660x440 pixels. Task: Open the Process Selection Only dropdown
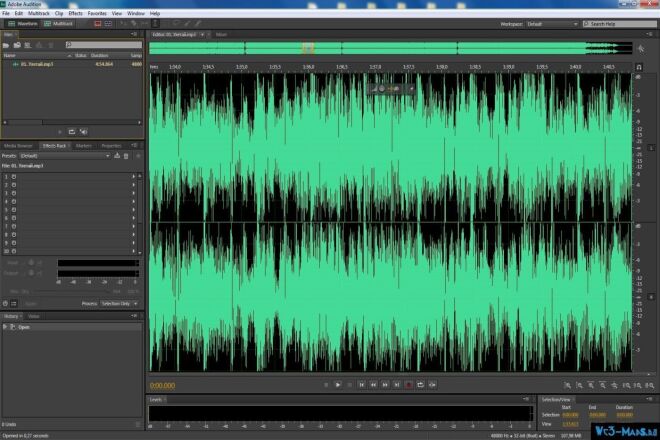coord(119,304)
